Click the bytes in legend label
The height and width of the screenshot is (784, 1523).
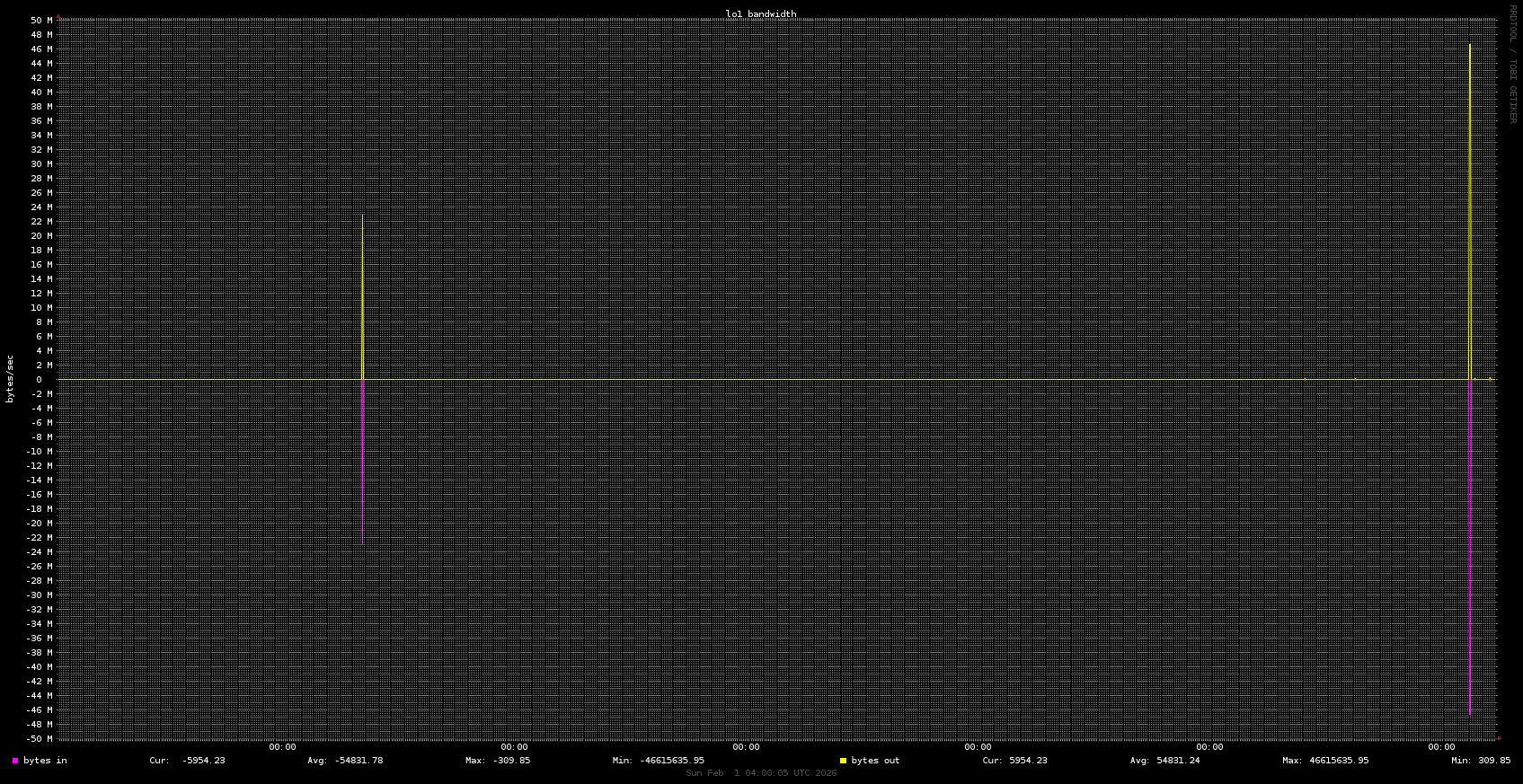(x=45, y=761)
